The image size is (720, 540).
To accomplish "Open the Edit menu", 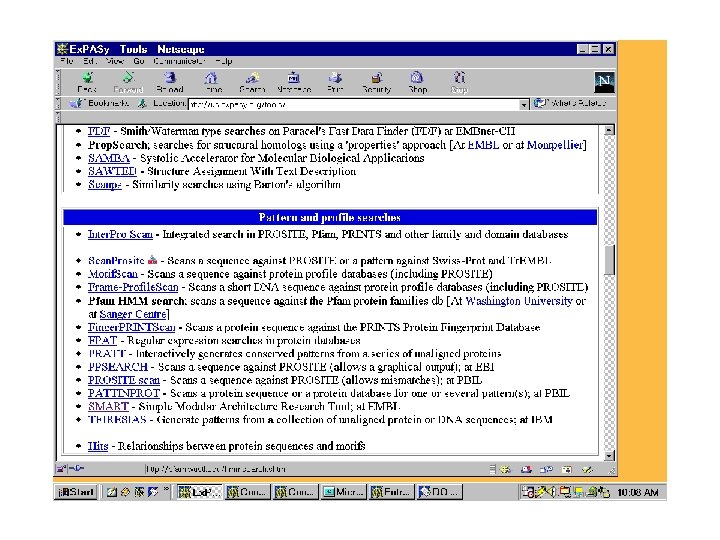I will click(90, 61).
